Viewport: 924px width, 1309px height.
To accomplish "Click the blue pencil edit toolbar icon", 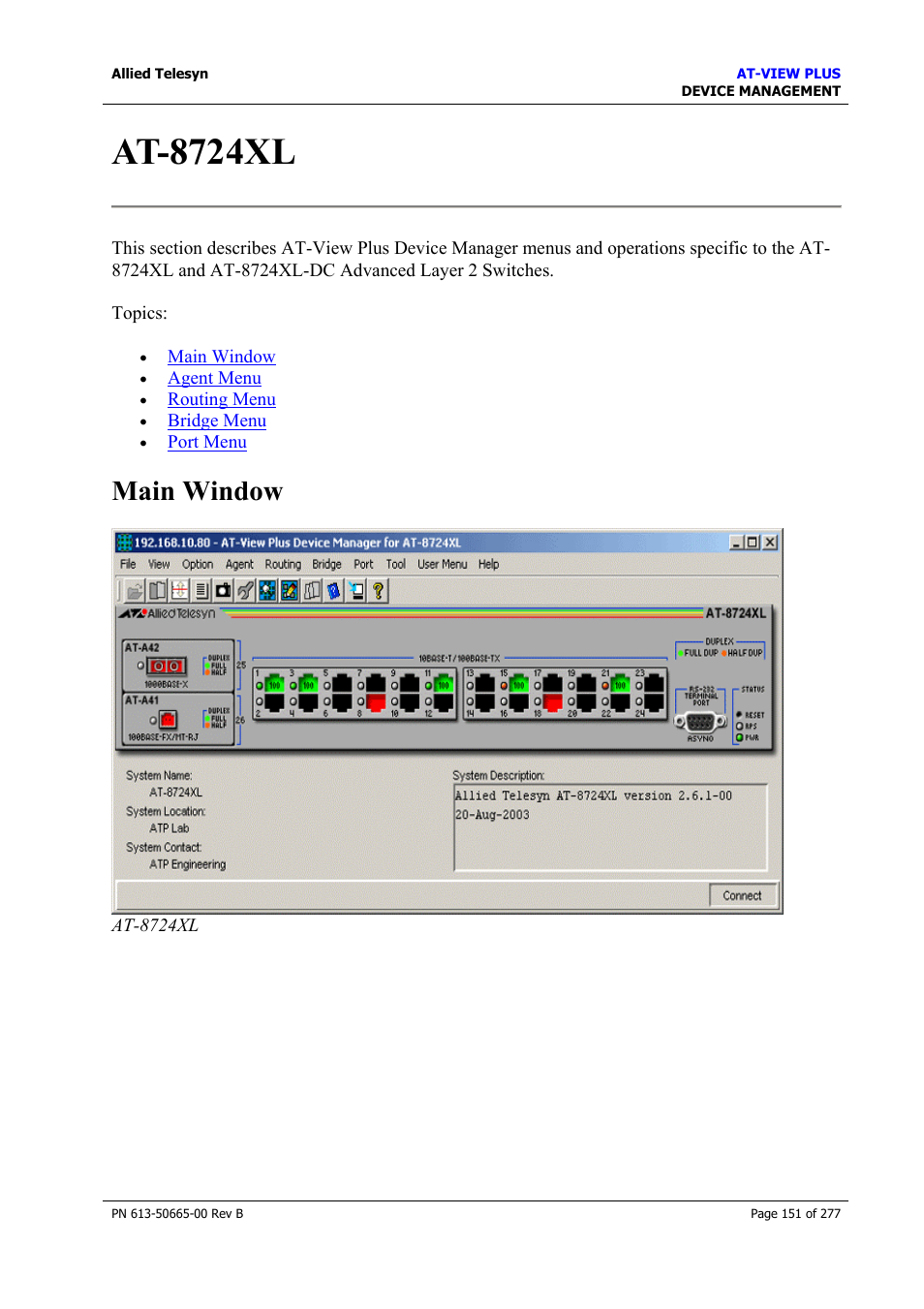I will tap(290, 590).
